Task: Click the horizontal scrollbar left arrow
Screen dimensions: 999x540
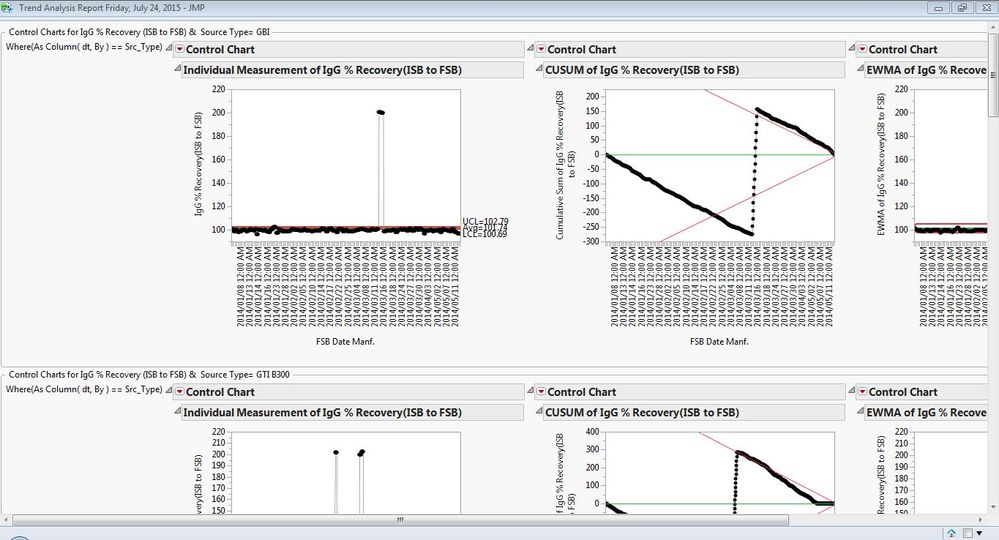Action: click(x=6, y=520)
